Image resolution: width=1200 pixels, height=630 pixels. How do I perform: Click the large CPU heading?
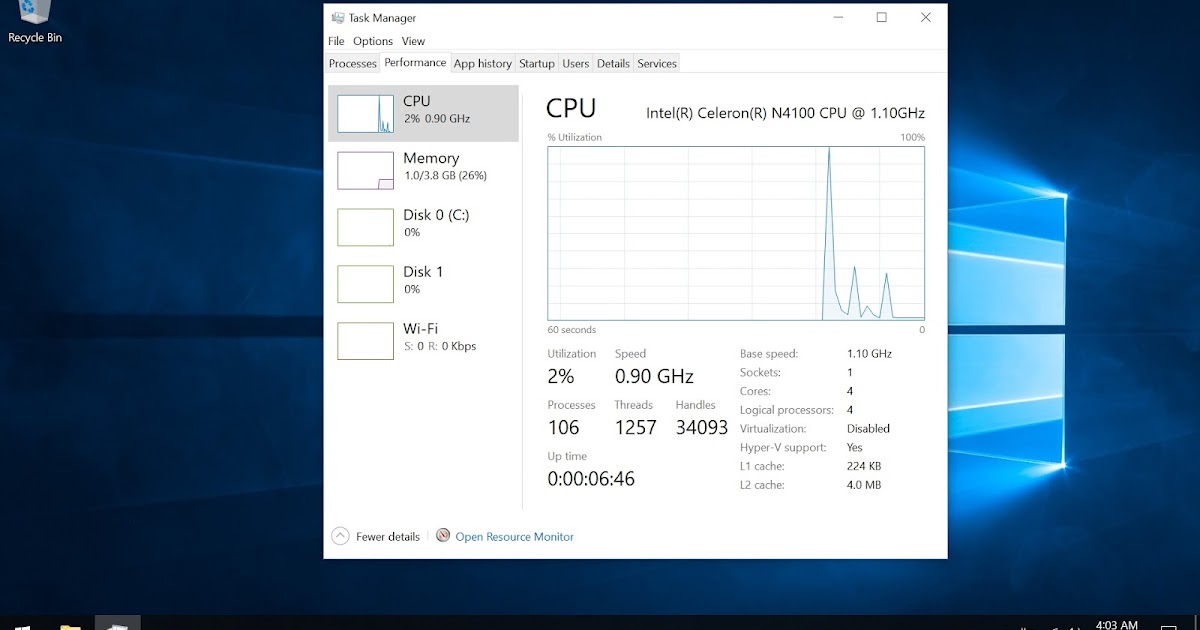point(571,108)
